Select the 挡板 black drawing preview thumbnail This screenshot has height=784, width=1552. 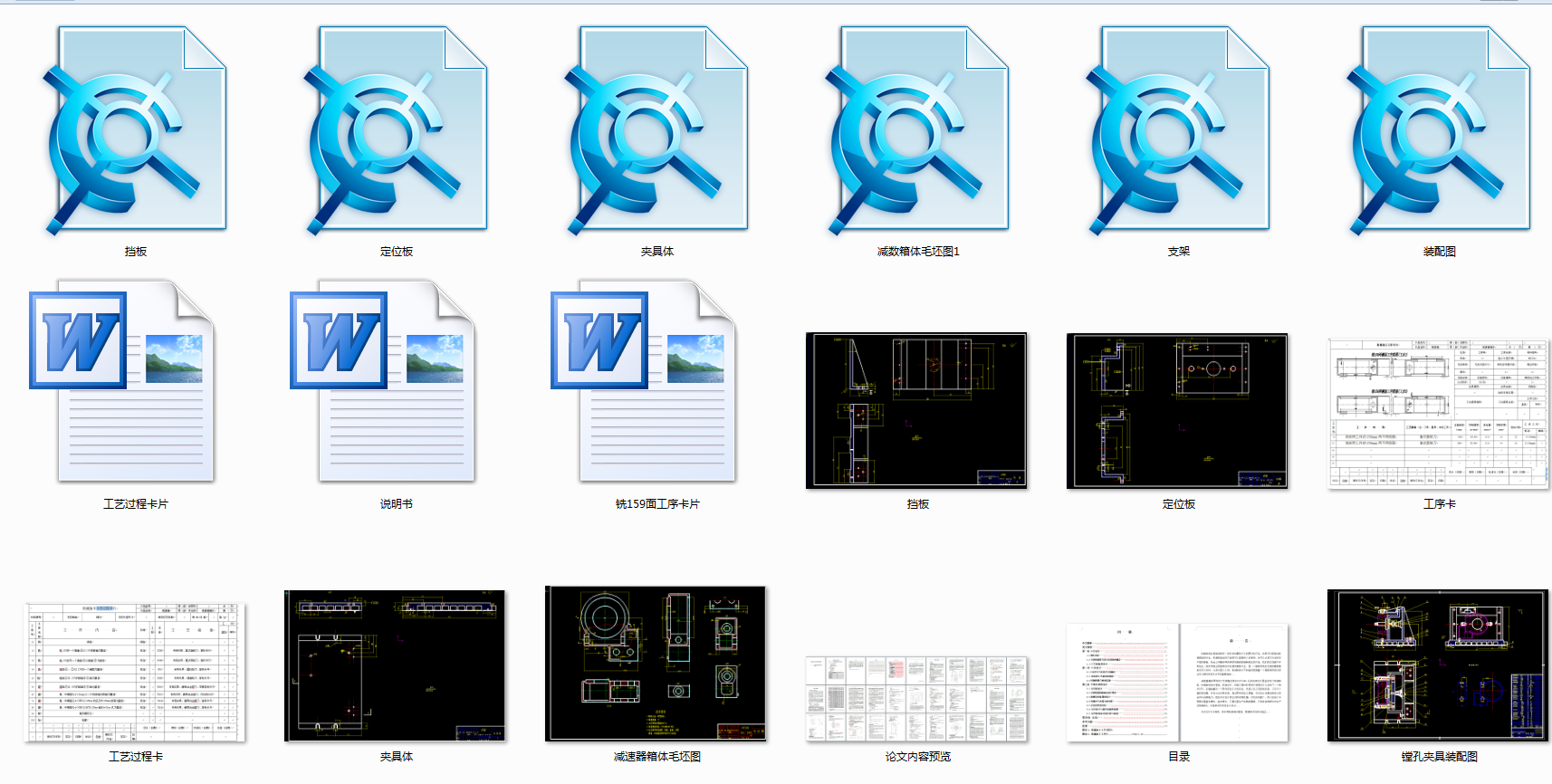click(916, 411)
